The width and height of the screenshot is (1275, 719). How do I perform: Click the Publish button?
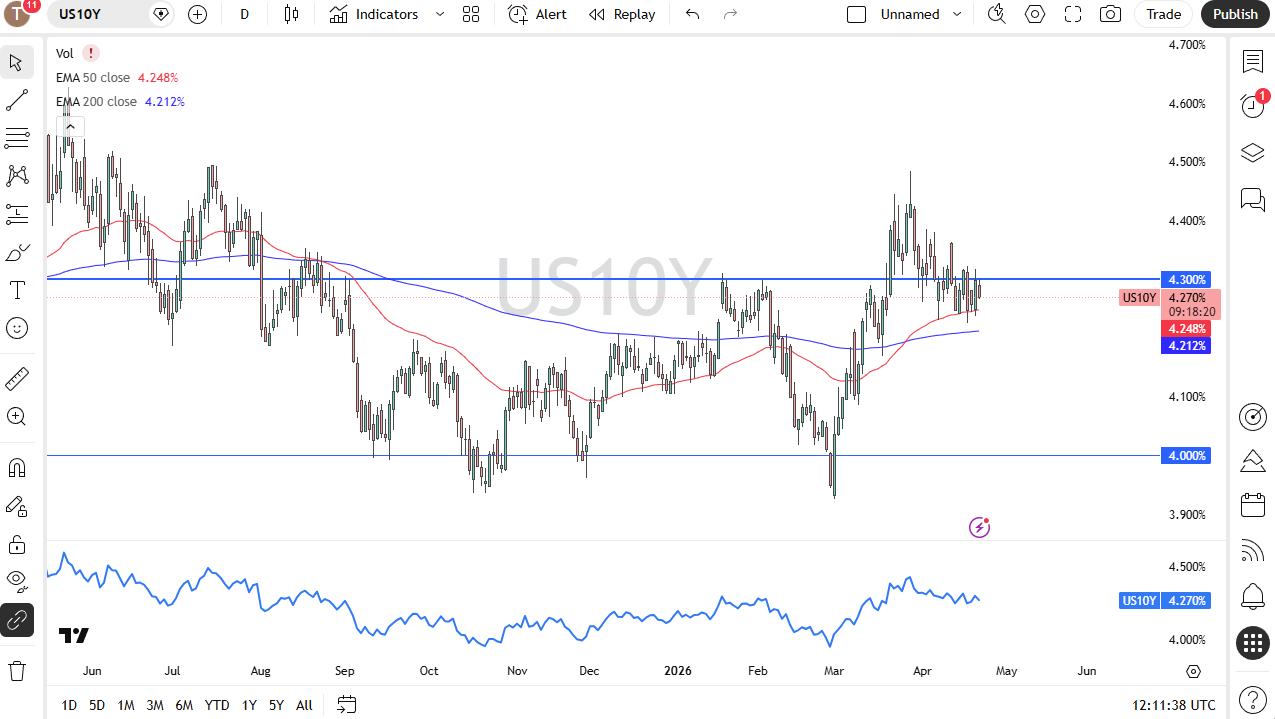click(1235, 14)
